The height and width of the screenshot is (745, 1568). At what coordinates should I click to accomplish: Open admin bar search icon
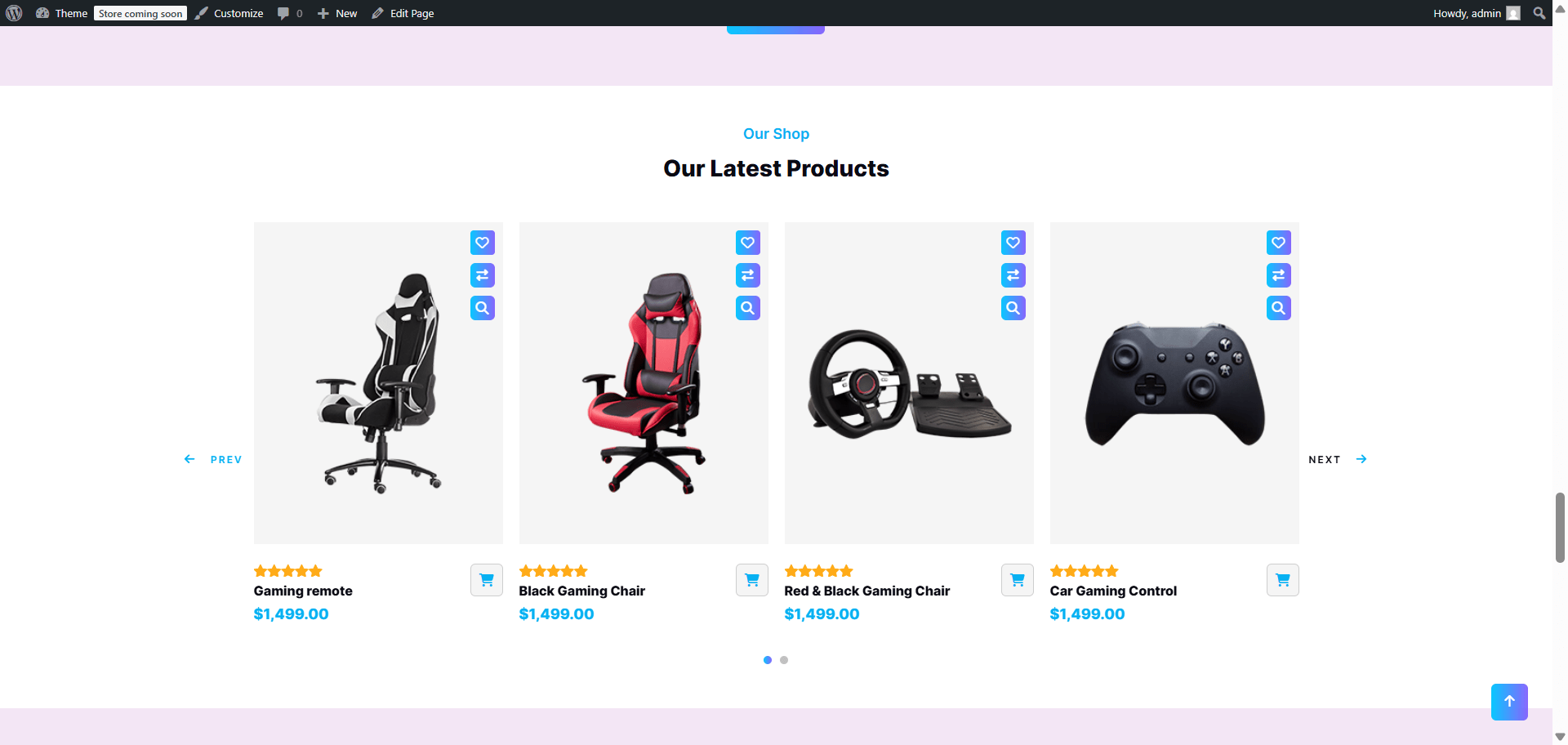point(1539,13)
